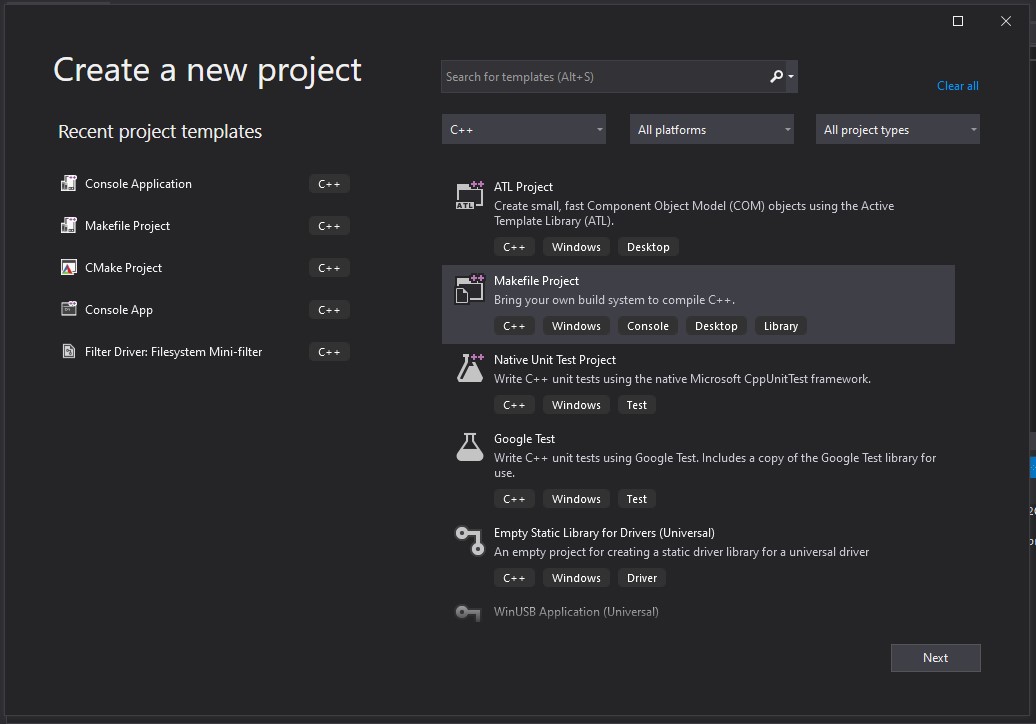Click the Clear all link
This screenshot has height=724, width=1036.
(957, 86)
